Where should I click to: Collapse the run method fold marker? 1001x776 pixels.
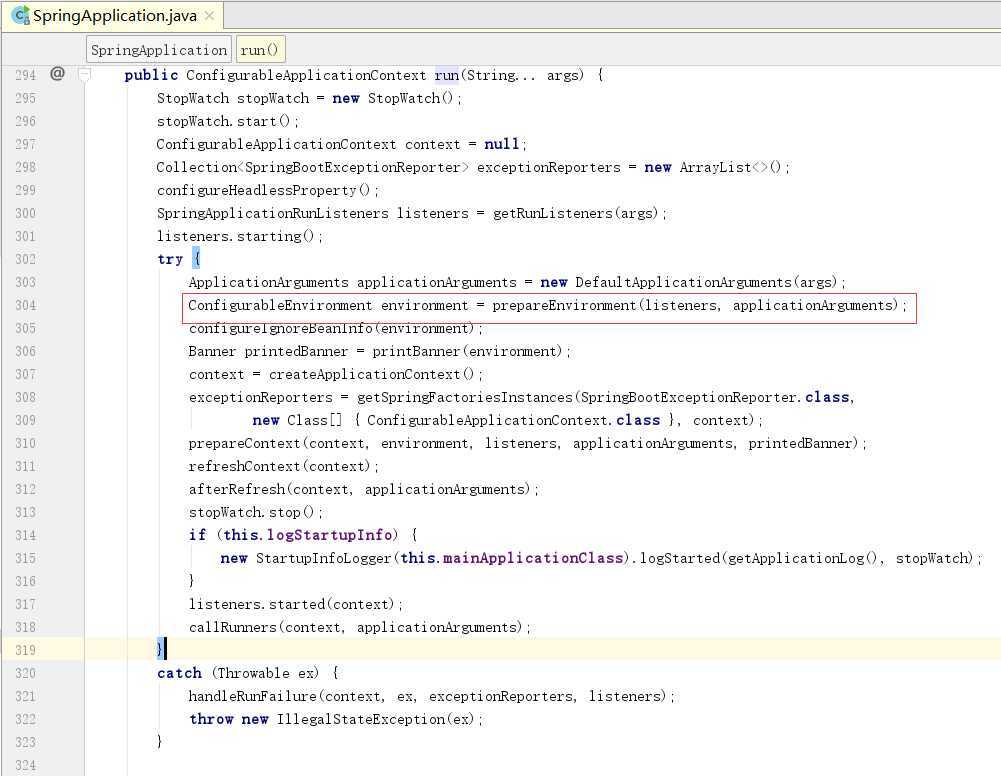click(84, 75)
